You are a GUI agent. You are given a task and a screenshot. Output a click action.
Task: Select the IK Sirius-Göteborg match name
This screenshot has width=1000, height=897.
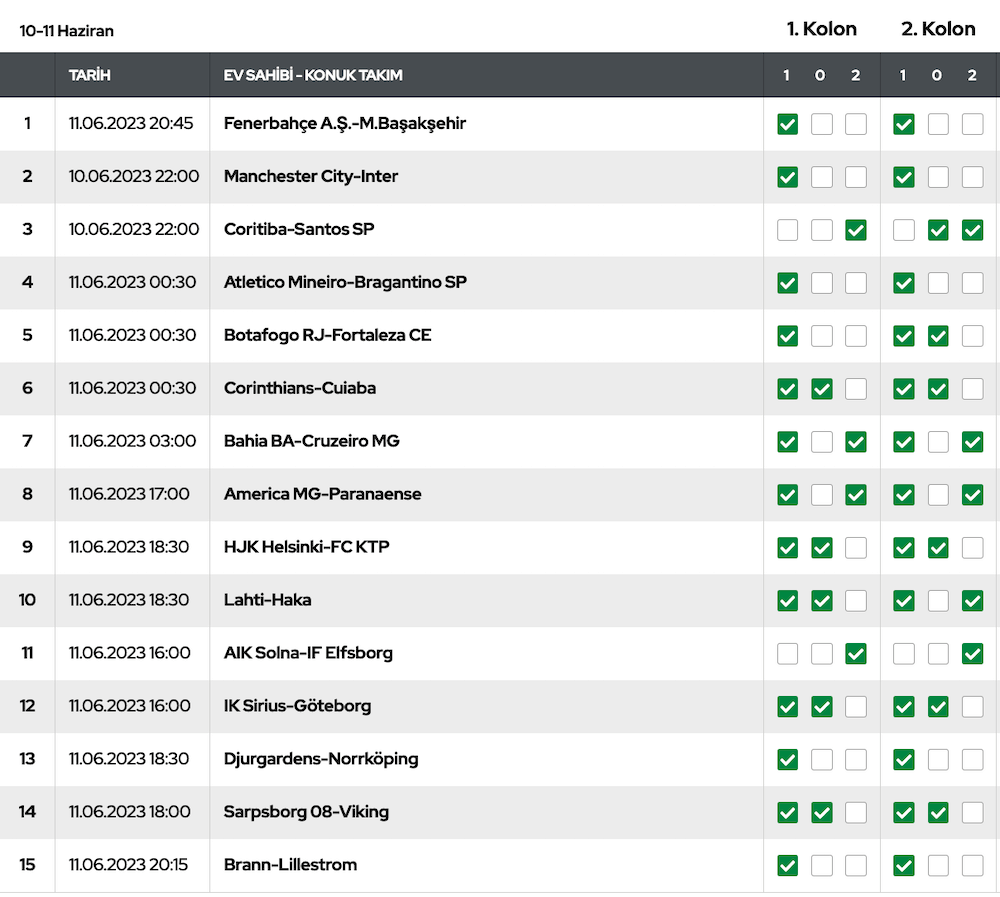coord(297,706)
